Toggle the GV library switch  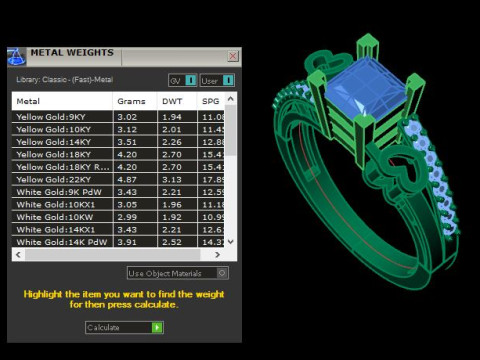[183, 80]
